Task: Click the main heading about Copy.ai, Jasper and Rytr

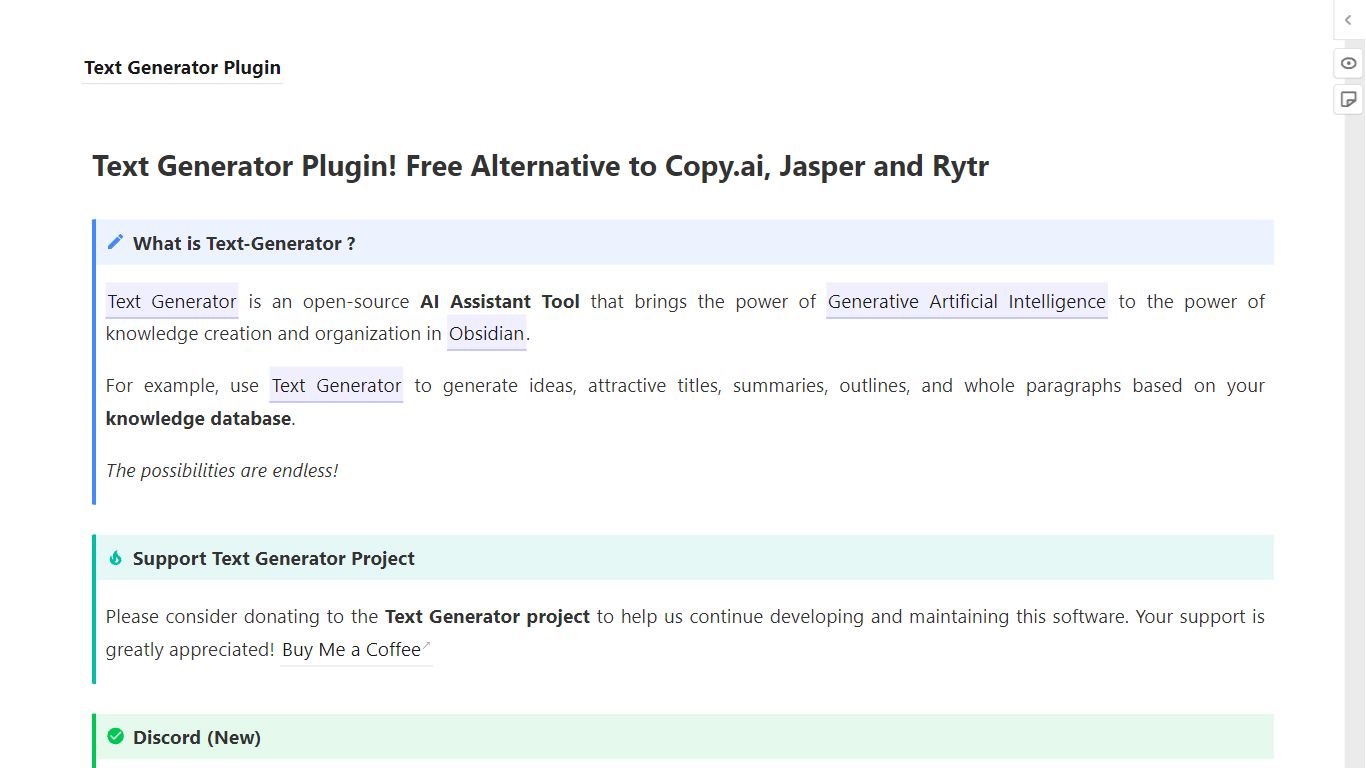Action: pyautogui.click(x=540, y=166)
